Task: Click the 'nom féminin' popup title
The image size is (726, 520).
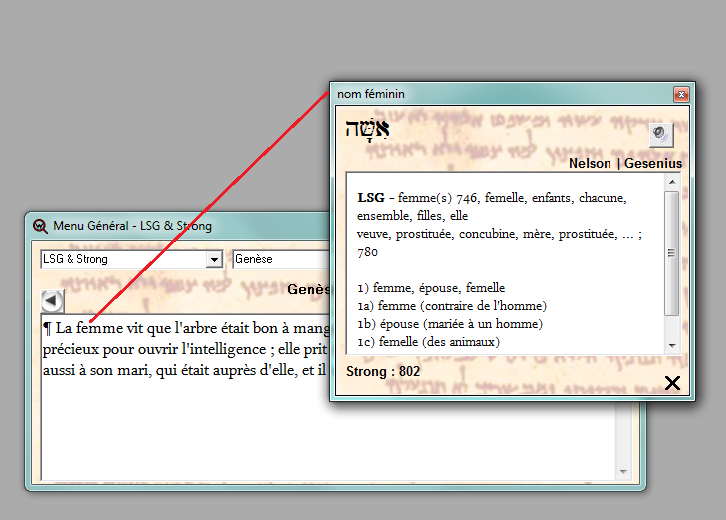Action: point(371,94)
